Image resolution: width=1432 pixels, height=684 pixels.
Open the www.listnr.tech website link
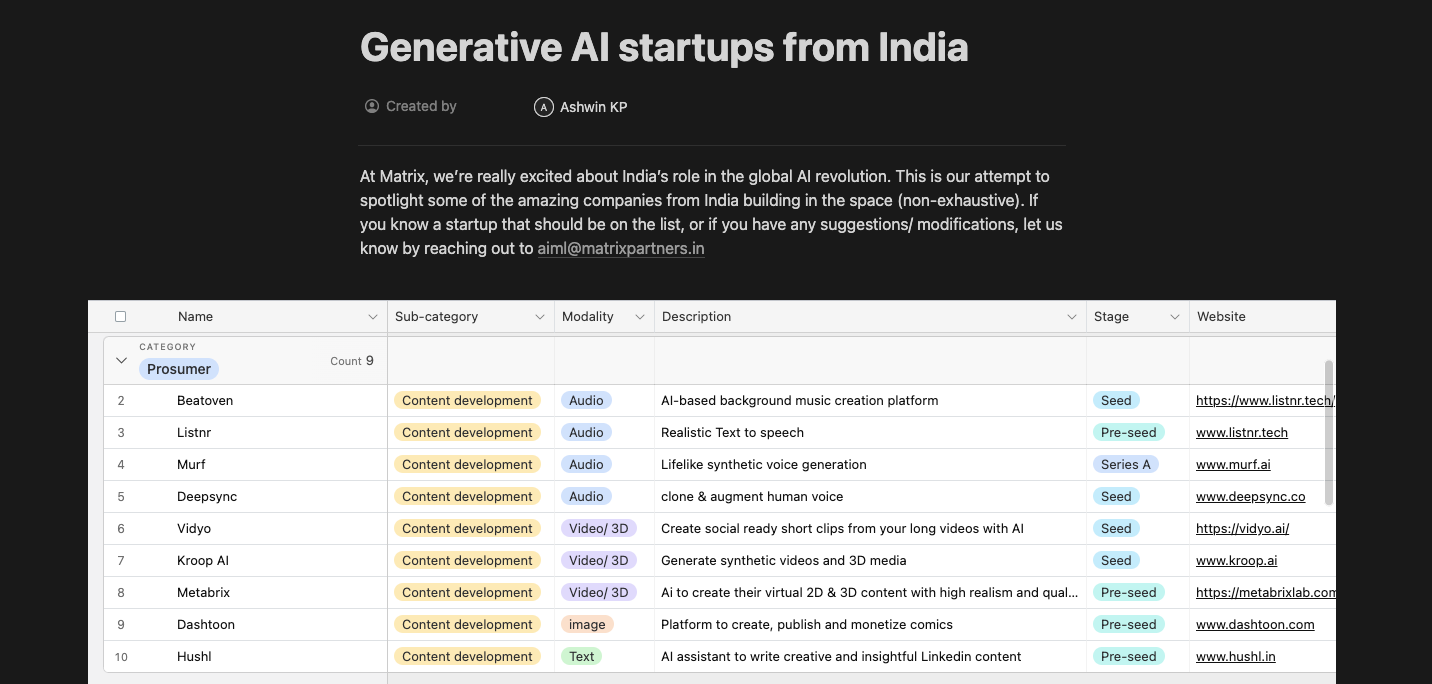click(x=1242, y=433)
